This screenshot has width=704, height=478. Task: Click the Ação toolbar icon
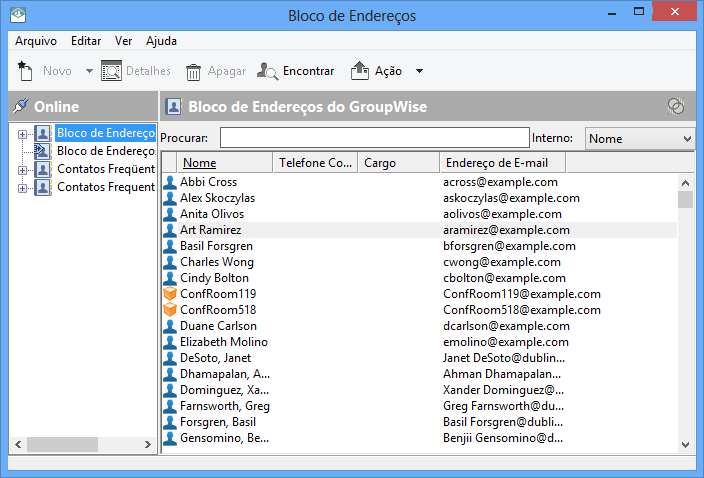click(x=360, y=71)
